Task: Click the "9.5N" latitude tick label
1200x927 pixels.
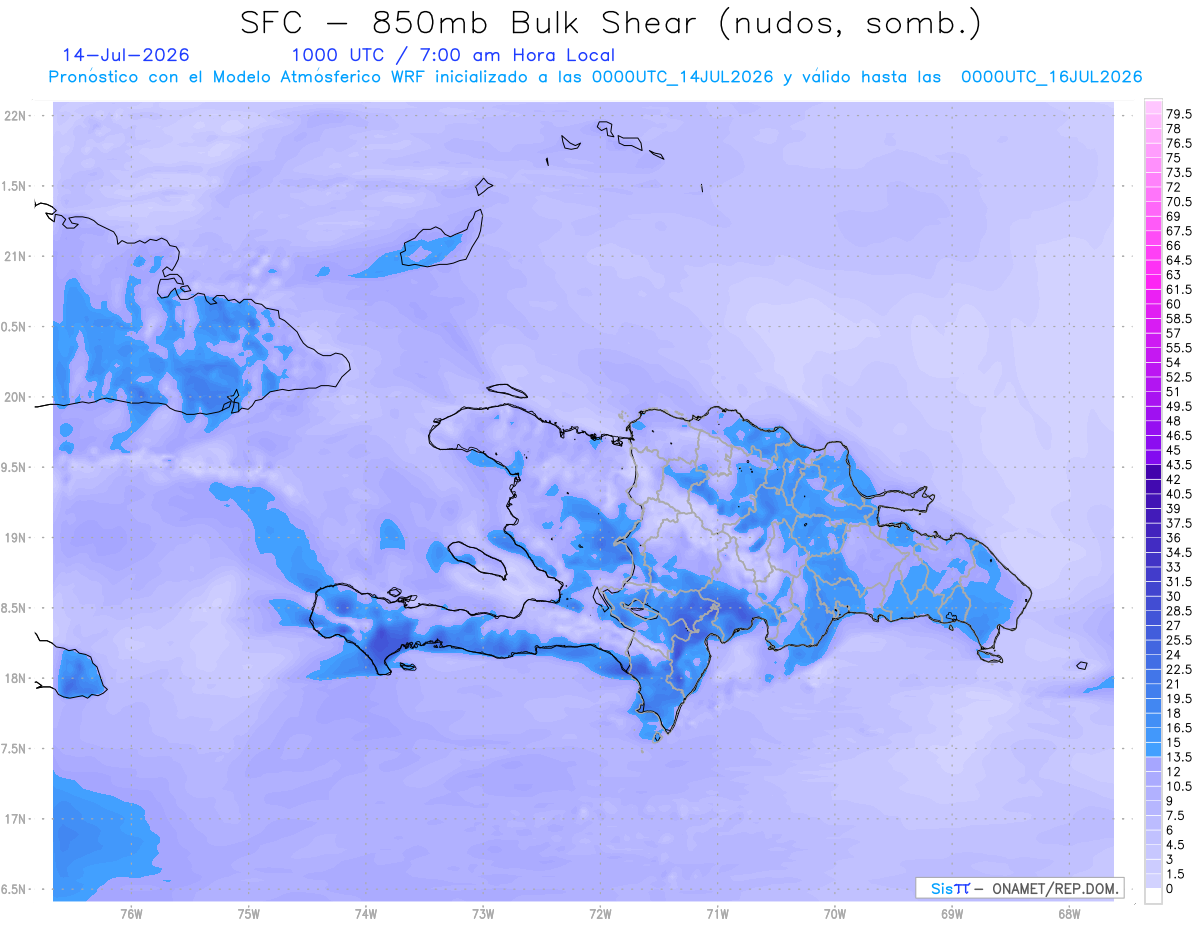Action: click(14, 468)
